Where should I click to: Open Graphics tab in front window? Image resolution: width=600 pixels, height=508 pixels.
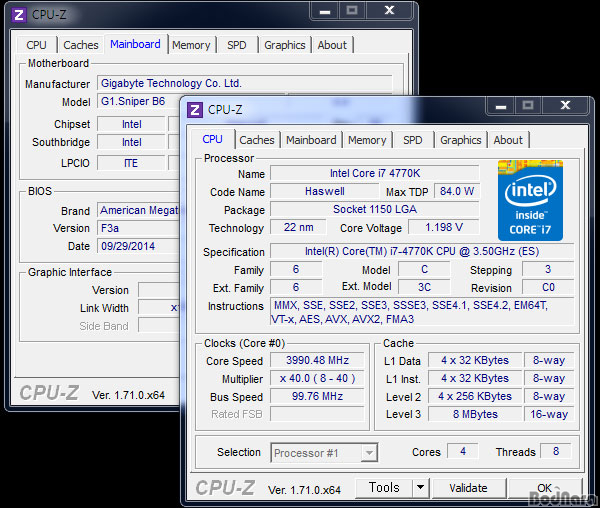coord(461,140)
